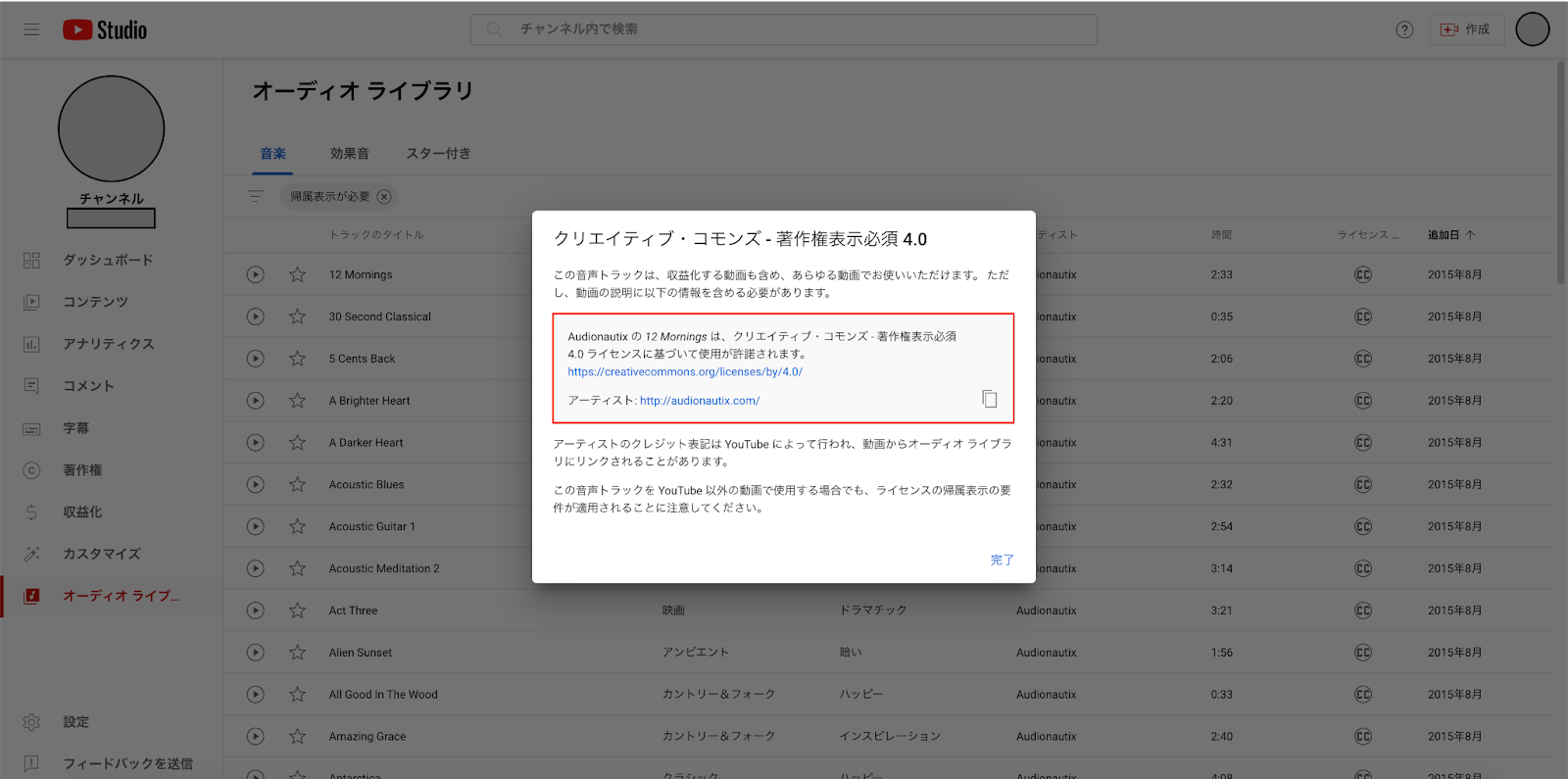This screenshot has height=779, width=1568.
Task: Sort by 追加日 column header
Action: [x=1451, y=235]
